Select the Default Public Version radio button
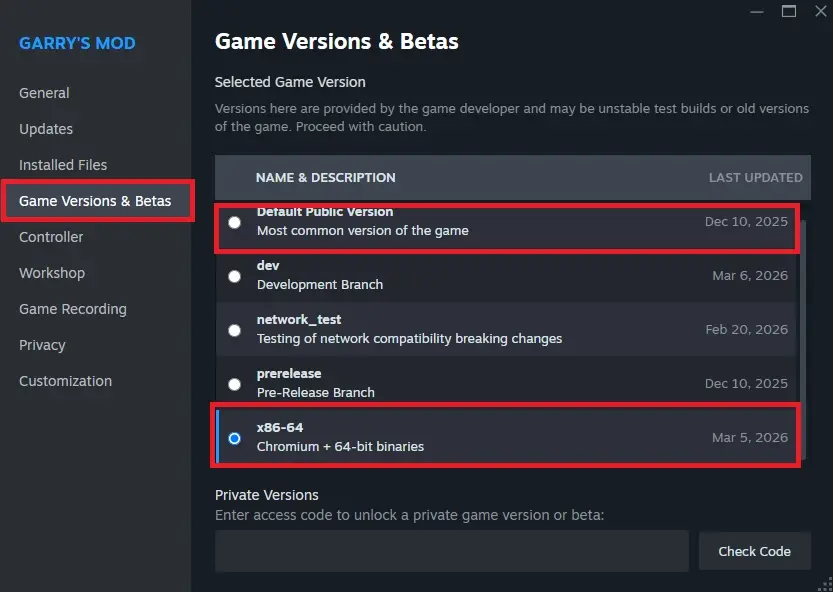This screenshot has width=833, height=592. 234,222
